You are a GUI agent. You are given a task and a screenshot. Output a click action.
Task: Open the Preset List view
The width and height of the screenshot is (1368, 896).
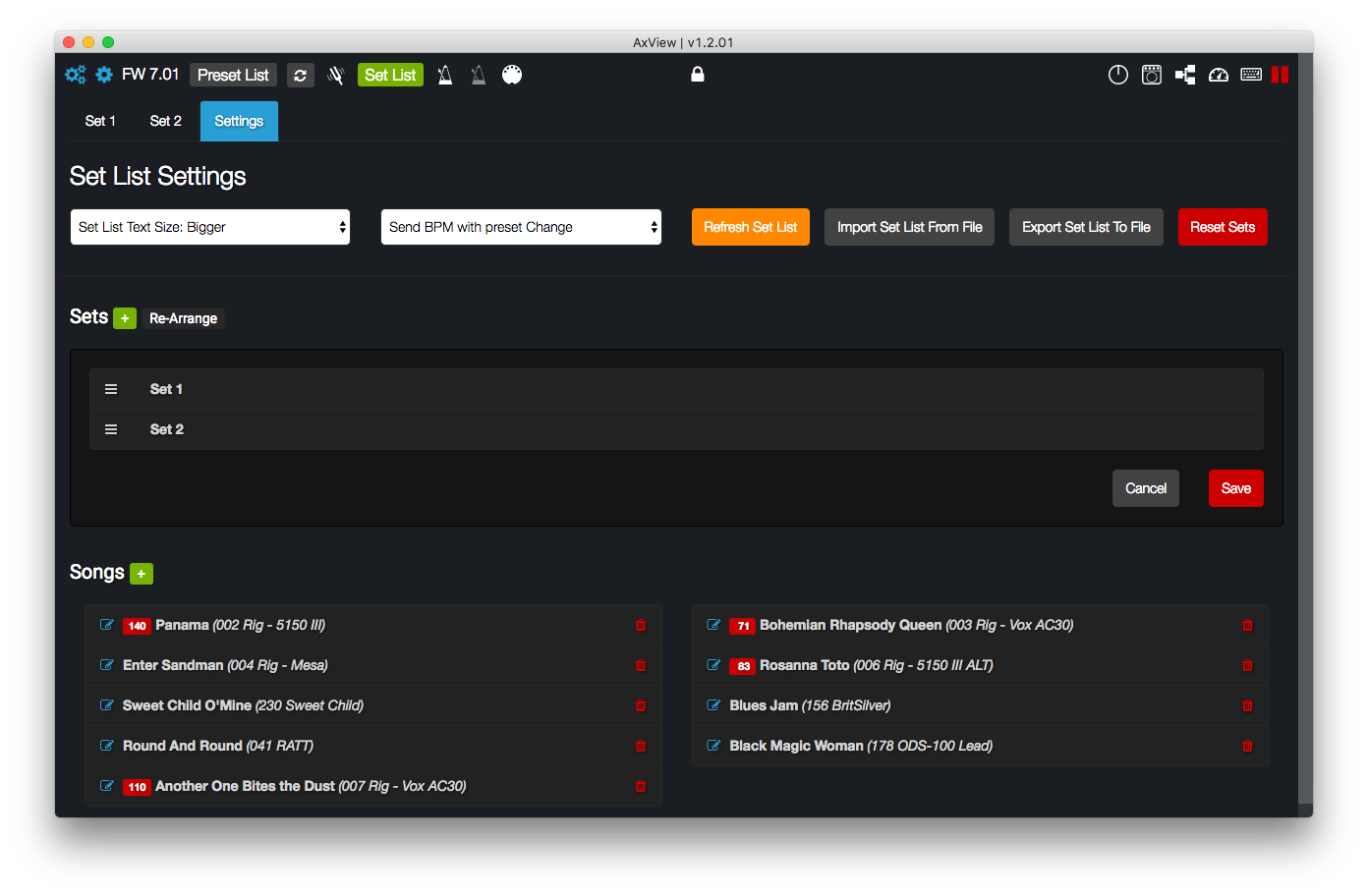click(x=233, y=75)
